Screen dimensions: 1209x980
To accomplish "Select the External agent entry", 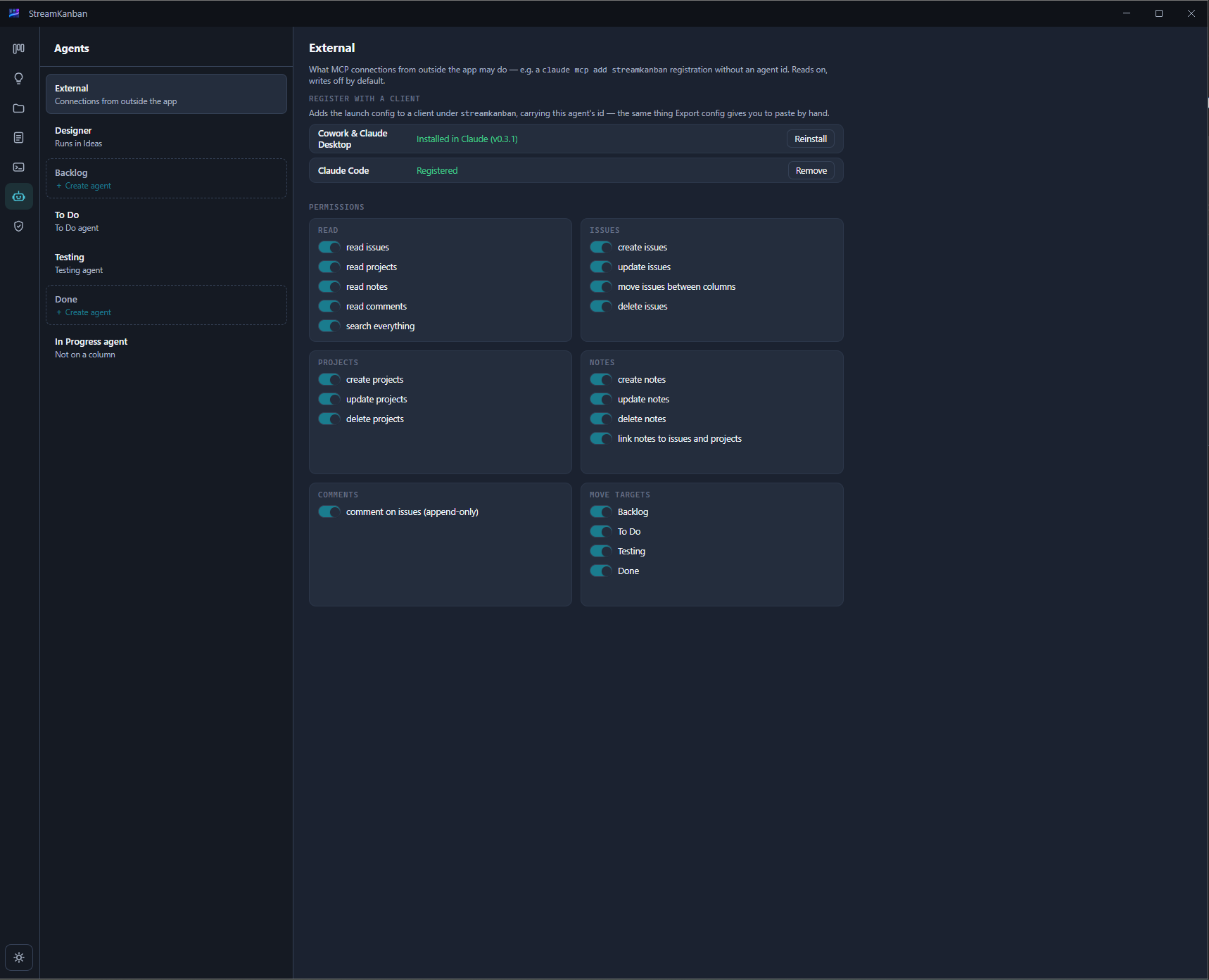I will [x=166, y=94].
